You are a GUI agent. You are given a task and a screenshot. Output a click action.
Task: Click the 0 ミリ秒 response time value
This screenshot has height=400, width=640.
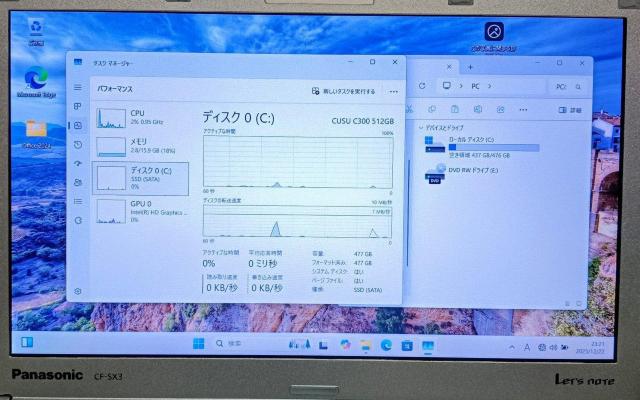coord(263,264)
